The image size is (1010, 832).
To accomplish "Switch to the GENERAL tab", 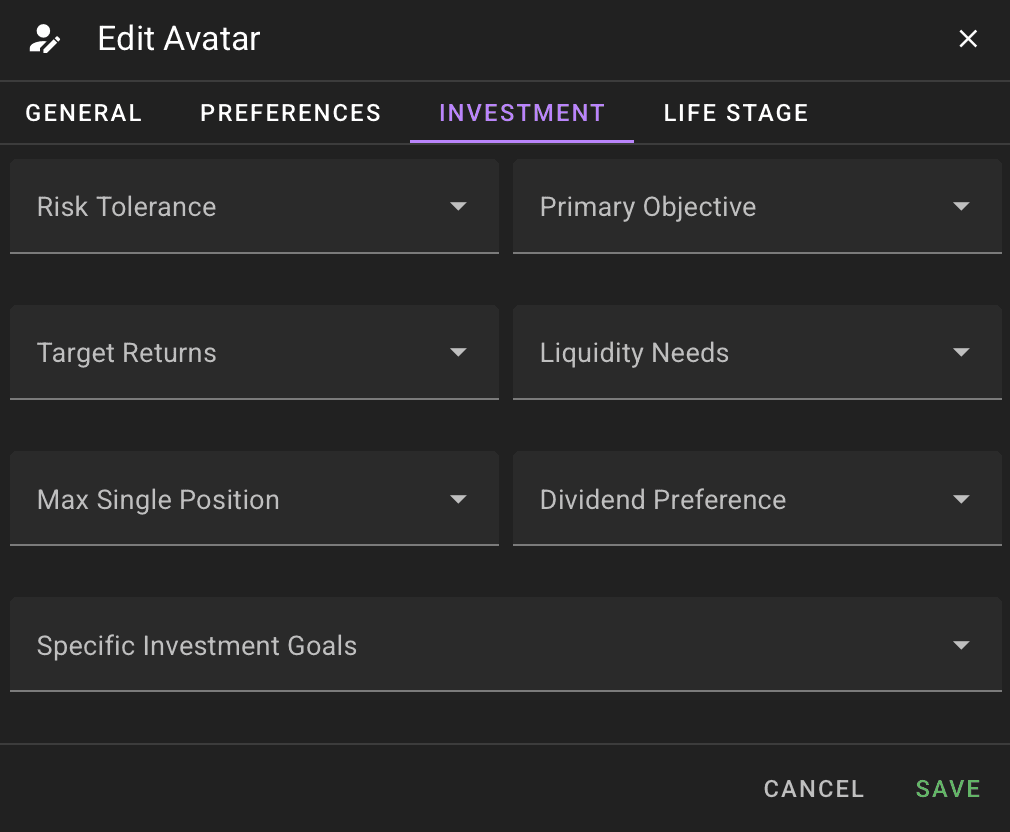I will click(84, 113).
